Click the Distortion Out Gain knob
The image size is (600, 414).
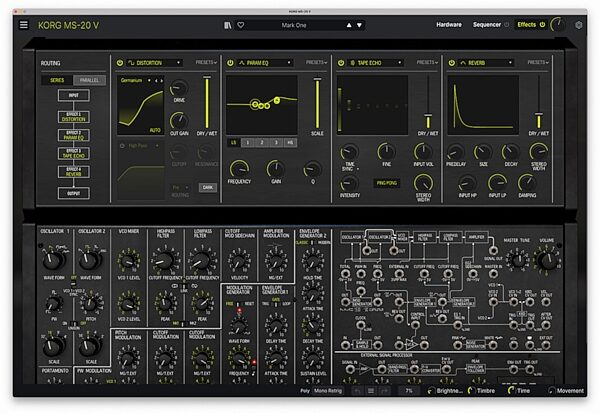tap(179, 121)
